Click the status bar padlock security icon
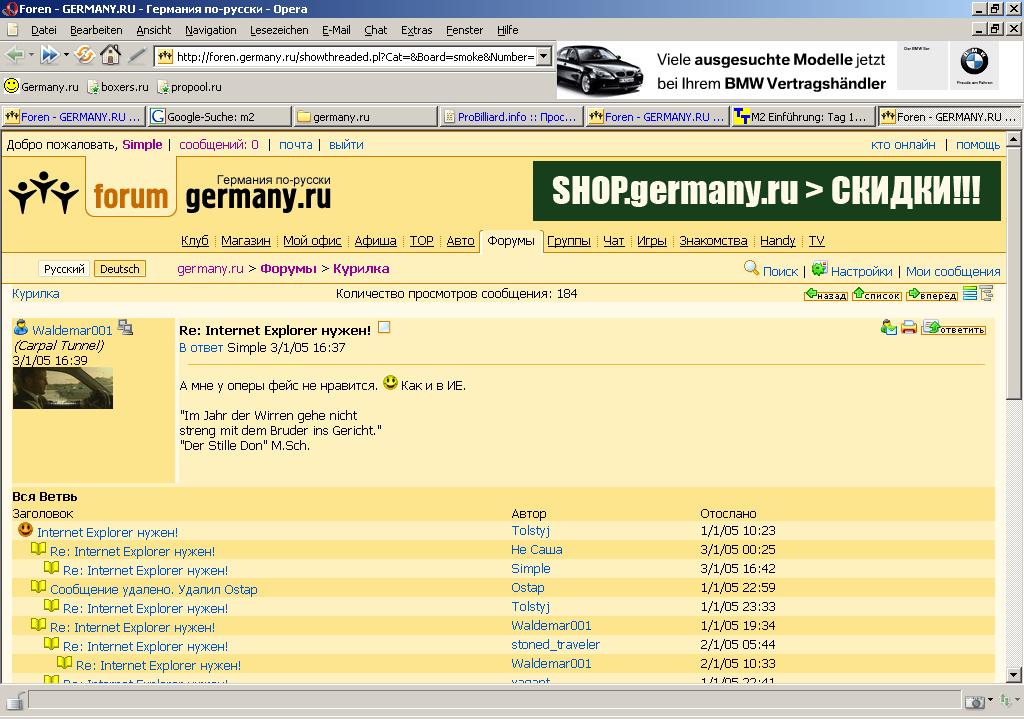Image resolution: width=1024 pixels, height=719 pixels. pos(14,701)
